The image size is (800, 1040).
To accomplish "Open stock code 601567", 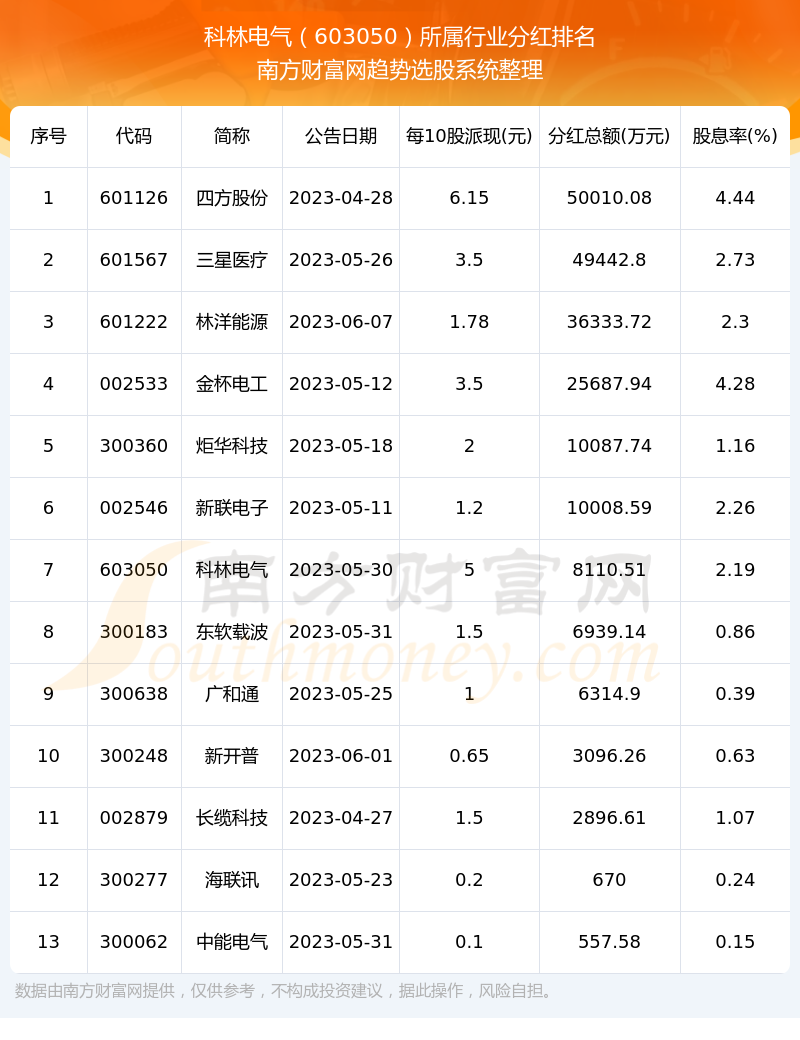I will (134, 260).
